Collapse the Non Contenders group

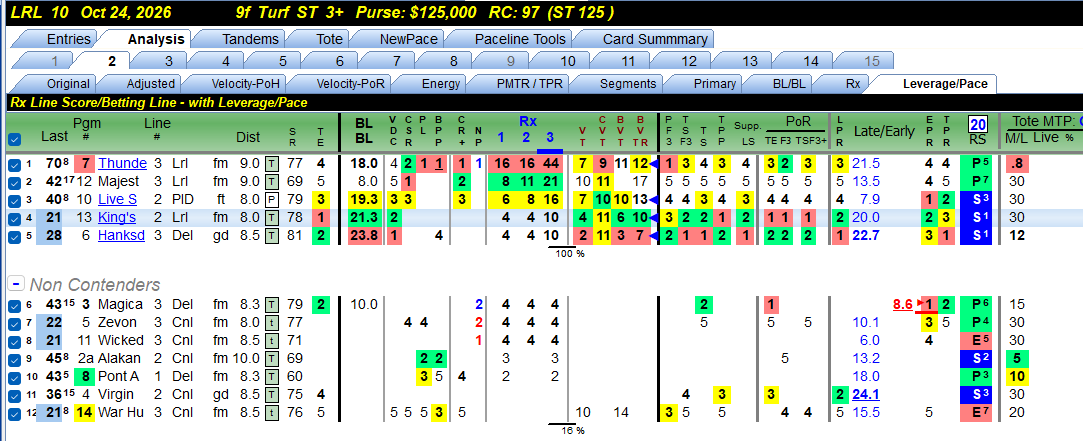point(15,284)
